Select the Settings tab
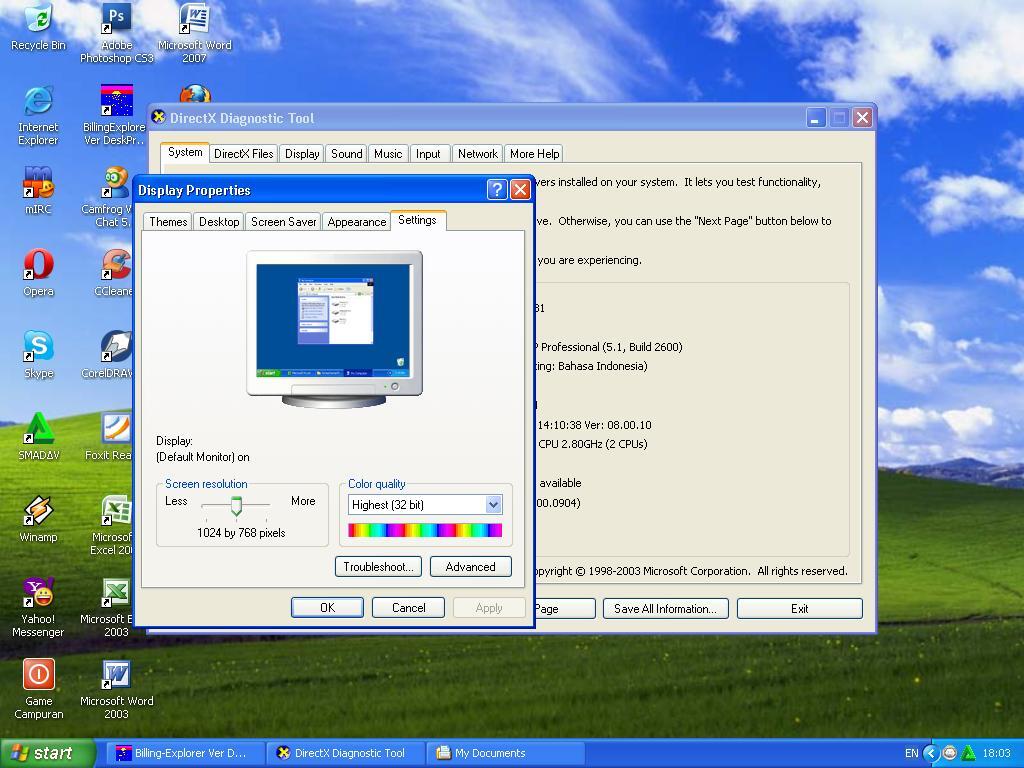 417,220
